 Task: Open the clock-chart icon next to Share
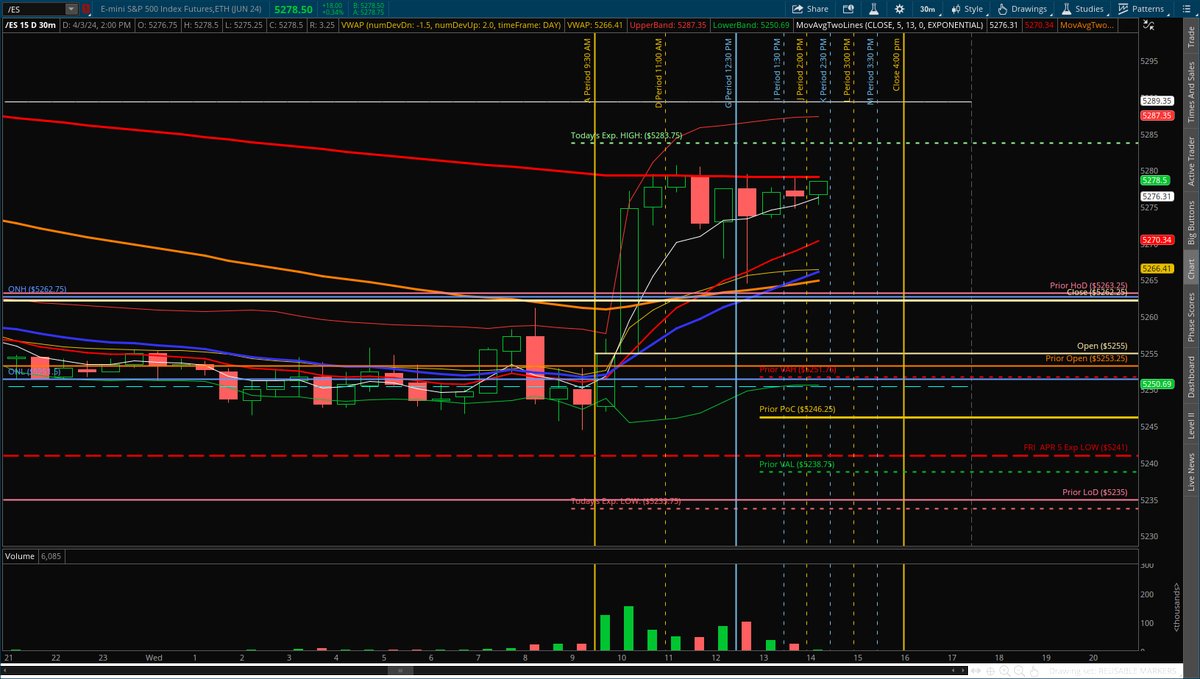click(850, 8)
